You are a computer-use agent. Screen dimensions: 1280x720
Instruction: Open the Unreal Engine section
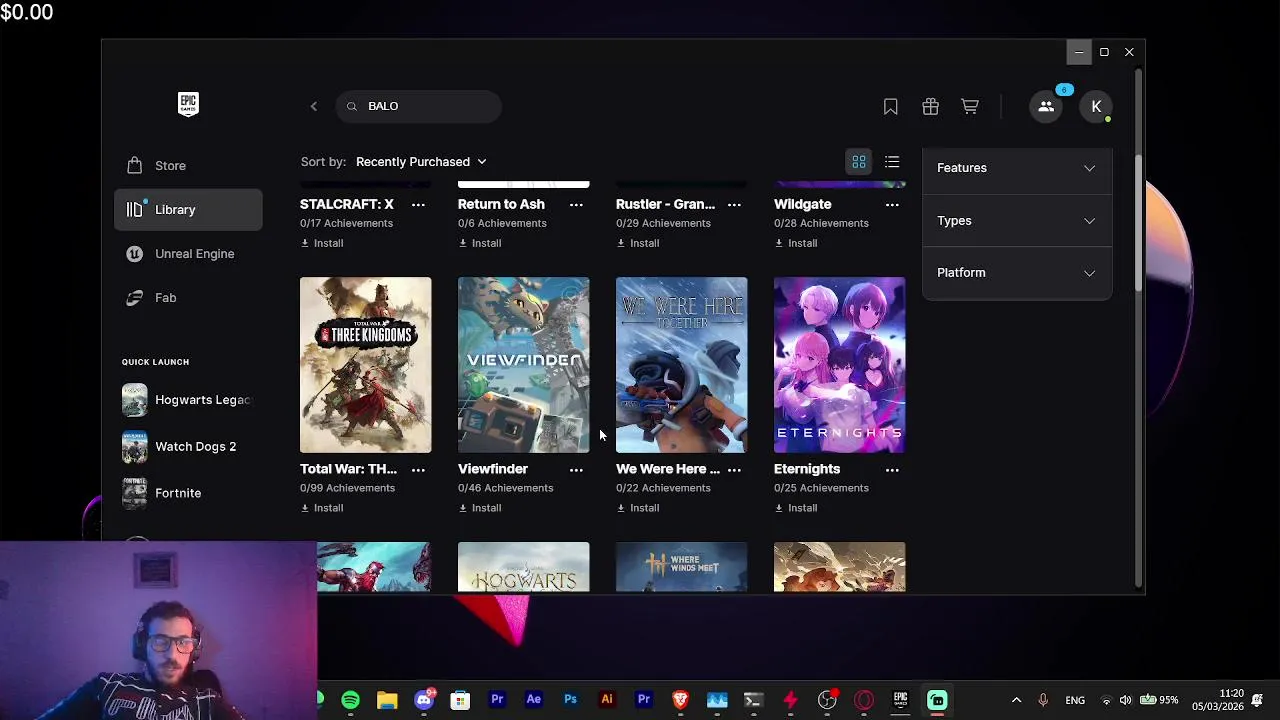(188, 253)
